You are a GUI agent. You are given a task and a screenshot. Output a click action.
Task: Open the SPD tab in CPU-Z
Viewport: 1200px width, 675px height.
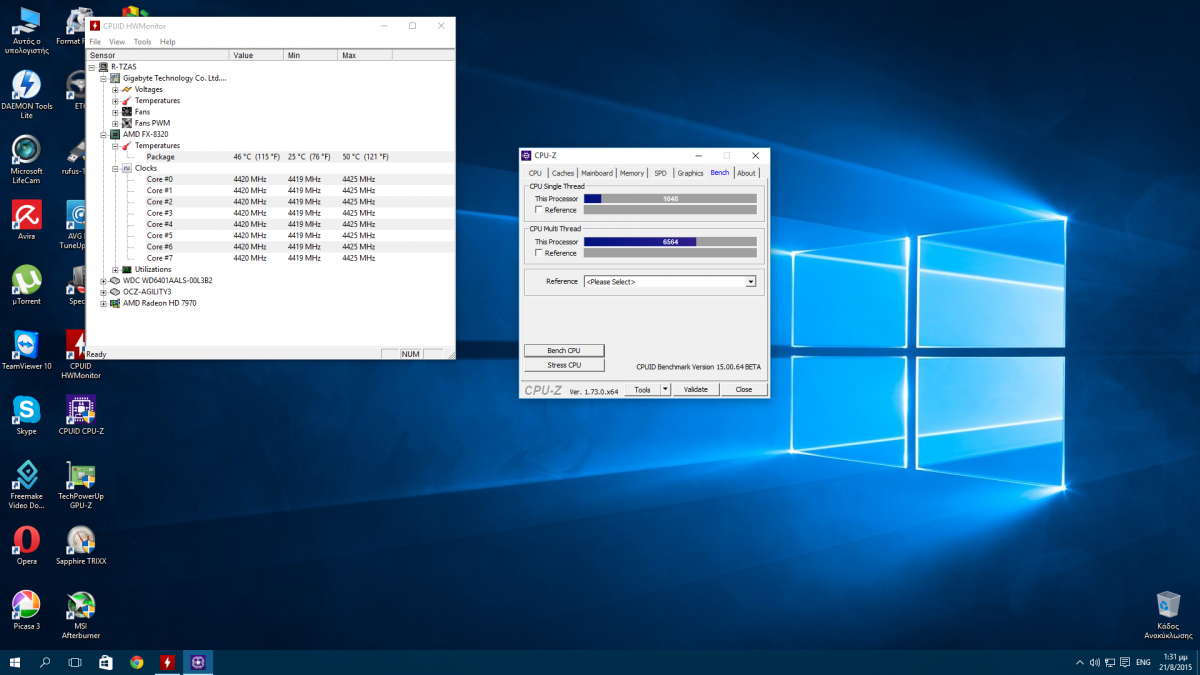[660, 173]
